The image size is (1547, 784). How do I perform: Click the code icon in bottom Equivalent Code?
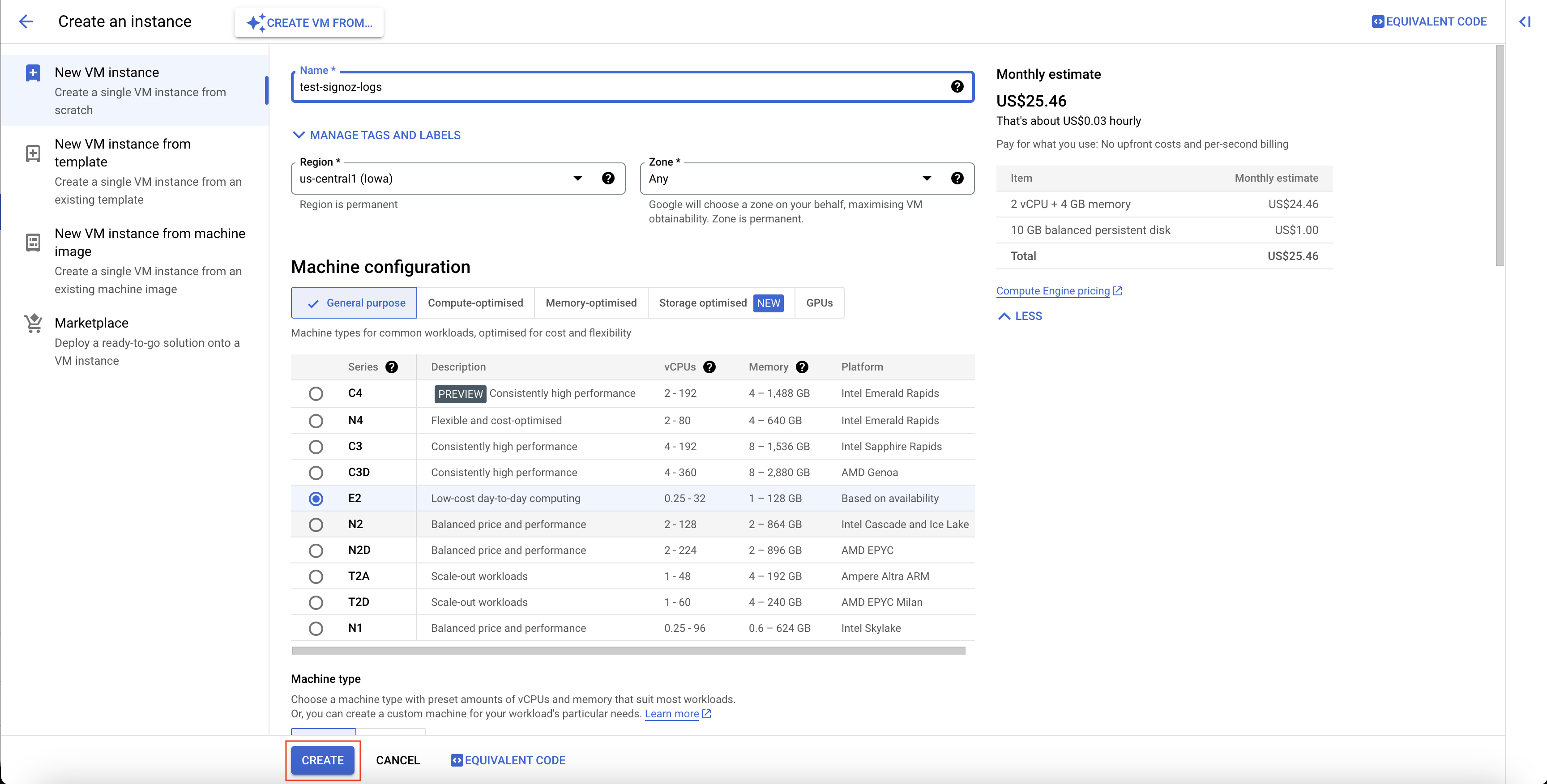click(x=457, y=760)
